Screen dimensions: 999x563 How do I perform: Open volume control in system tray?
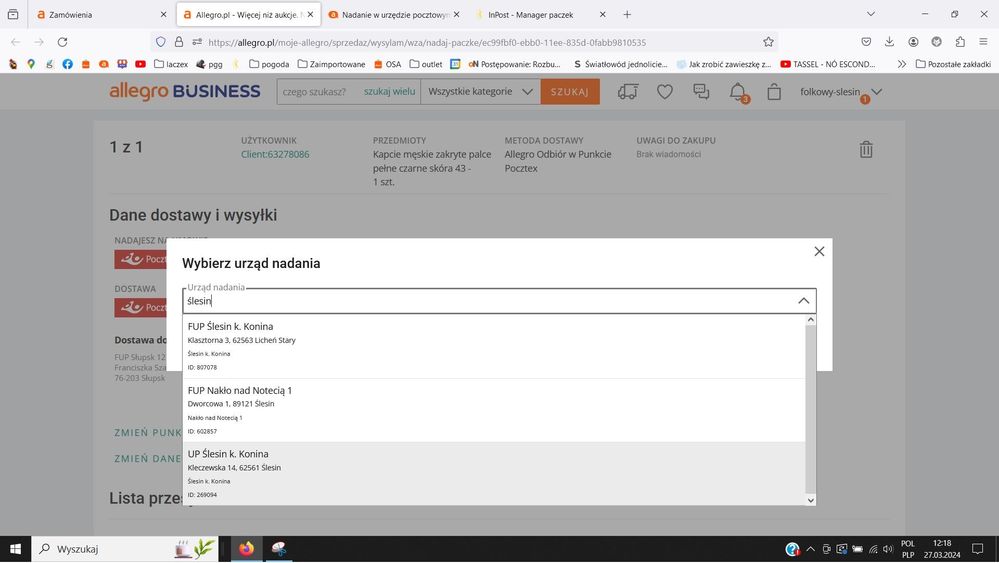888,549
